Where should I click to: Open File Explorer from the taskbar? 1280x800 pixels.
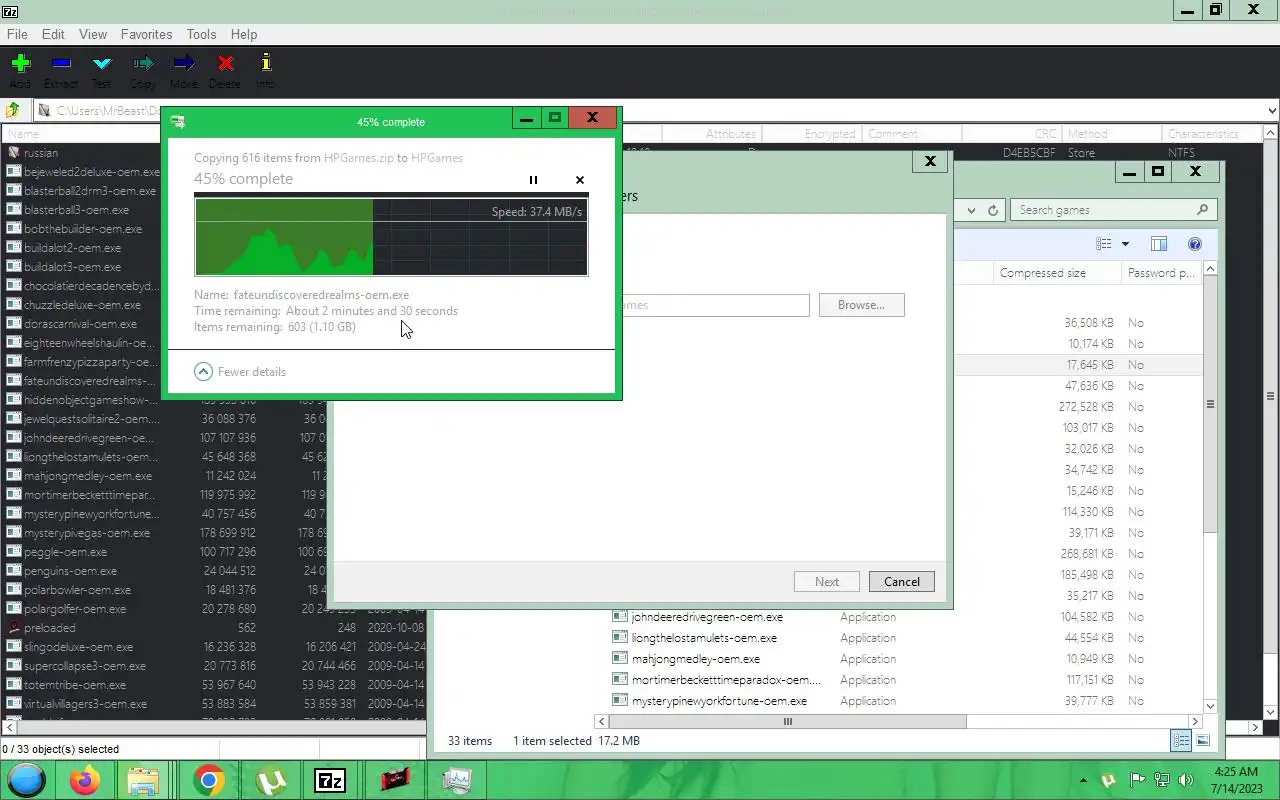pyautogui.click(x=143, y=780)
